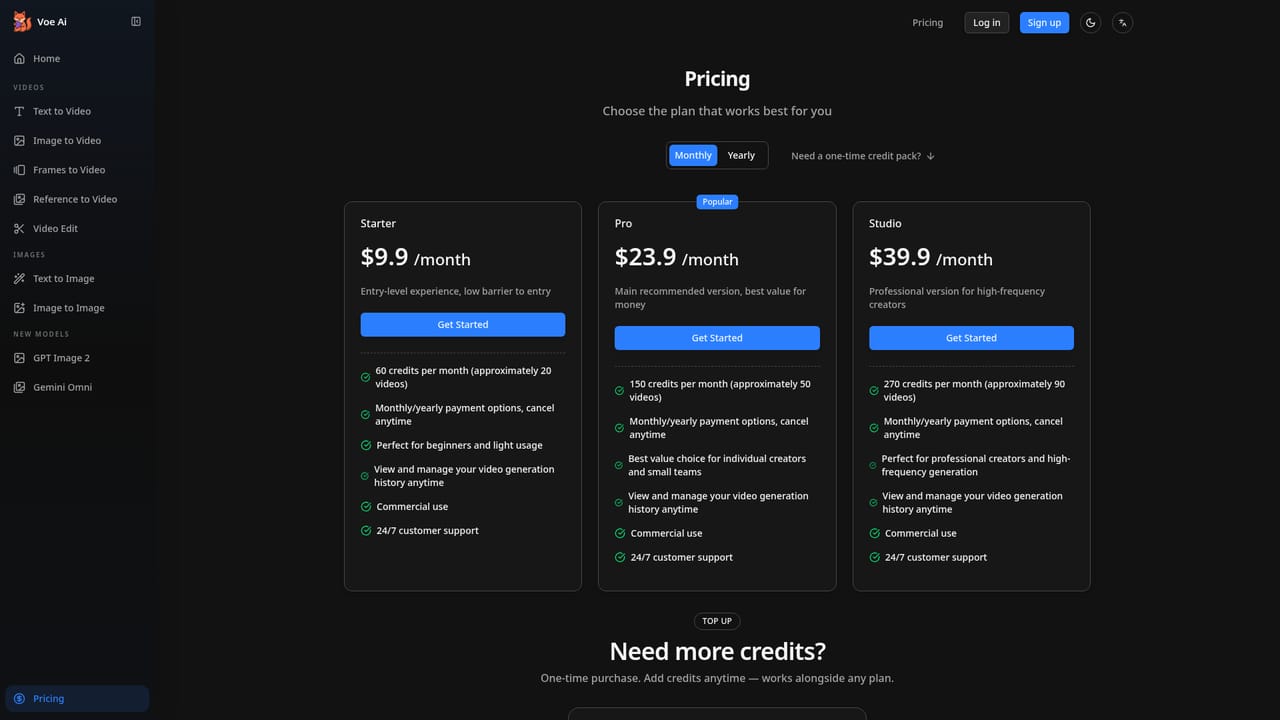The image size is (1280, 720).
Task: Launch Video Edit from the sidebar
Action: pos(77,229)
